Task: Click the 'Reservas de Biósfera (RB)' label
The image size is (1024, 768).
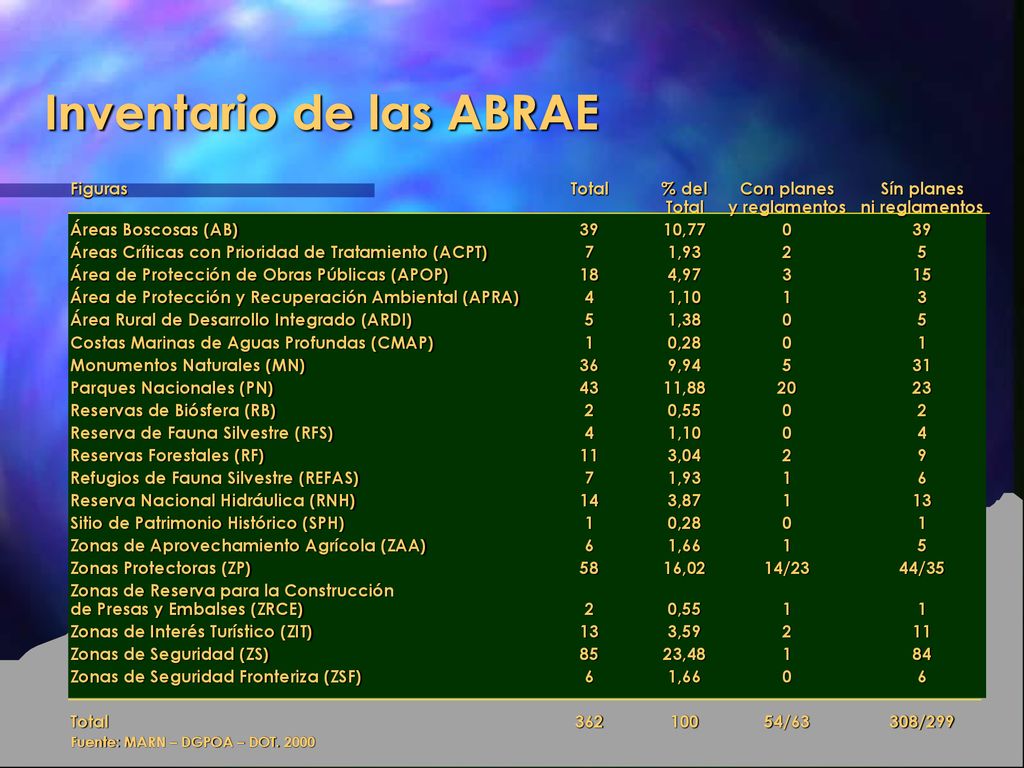Action: point(173,410)
